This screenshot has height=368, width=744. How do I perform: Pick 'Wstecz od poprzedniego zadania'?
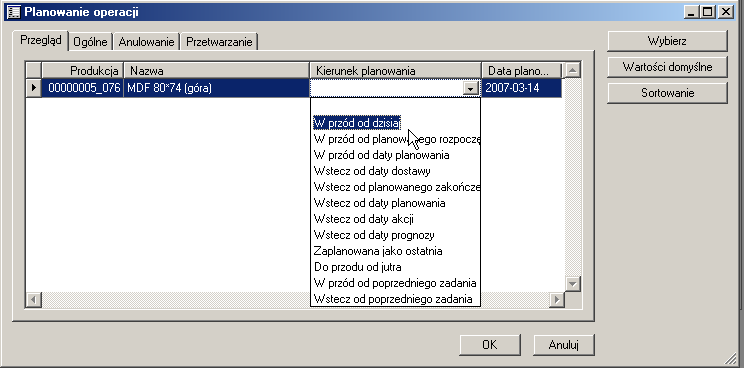(395, 299)
